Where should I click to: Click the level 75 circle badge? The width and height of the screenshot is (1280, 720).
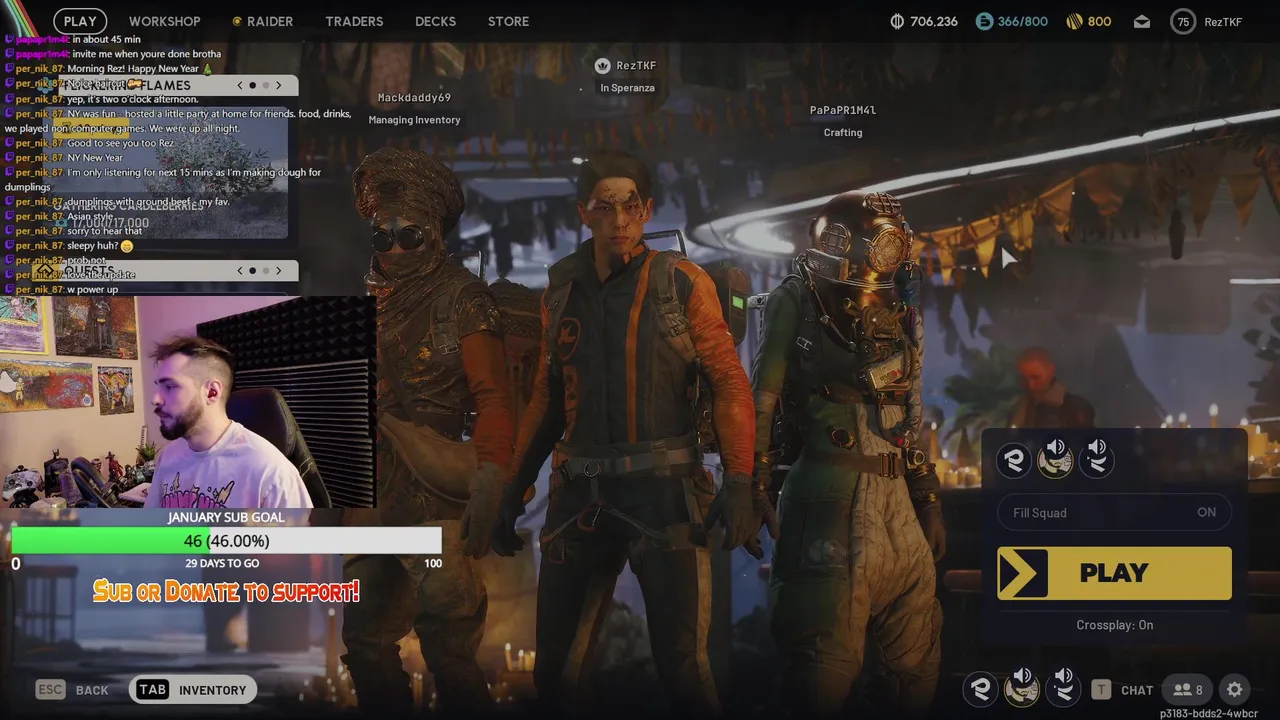tap(1183, 21)
